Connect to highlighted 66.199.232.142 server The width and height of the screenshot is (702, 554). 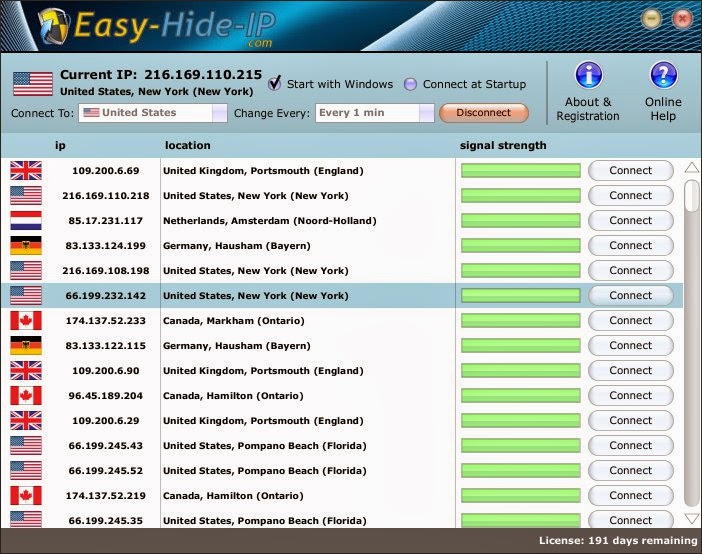pyautogui.click(x=630, y=296)
